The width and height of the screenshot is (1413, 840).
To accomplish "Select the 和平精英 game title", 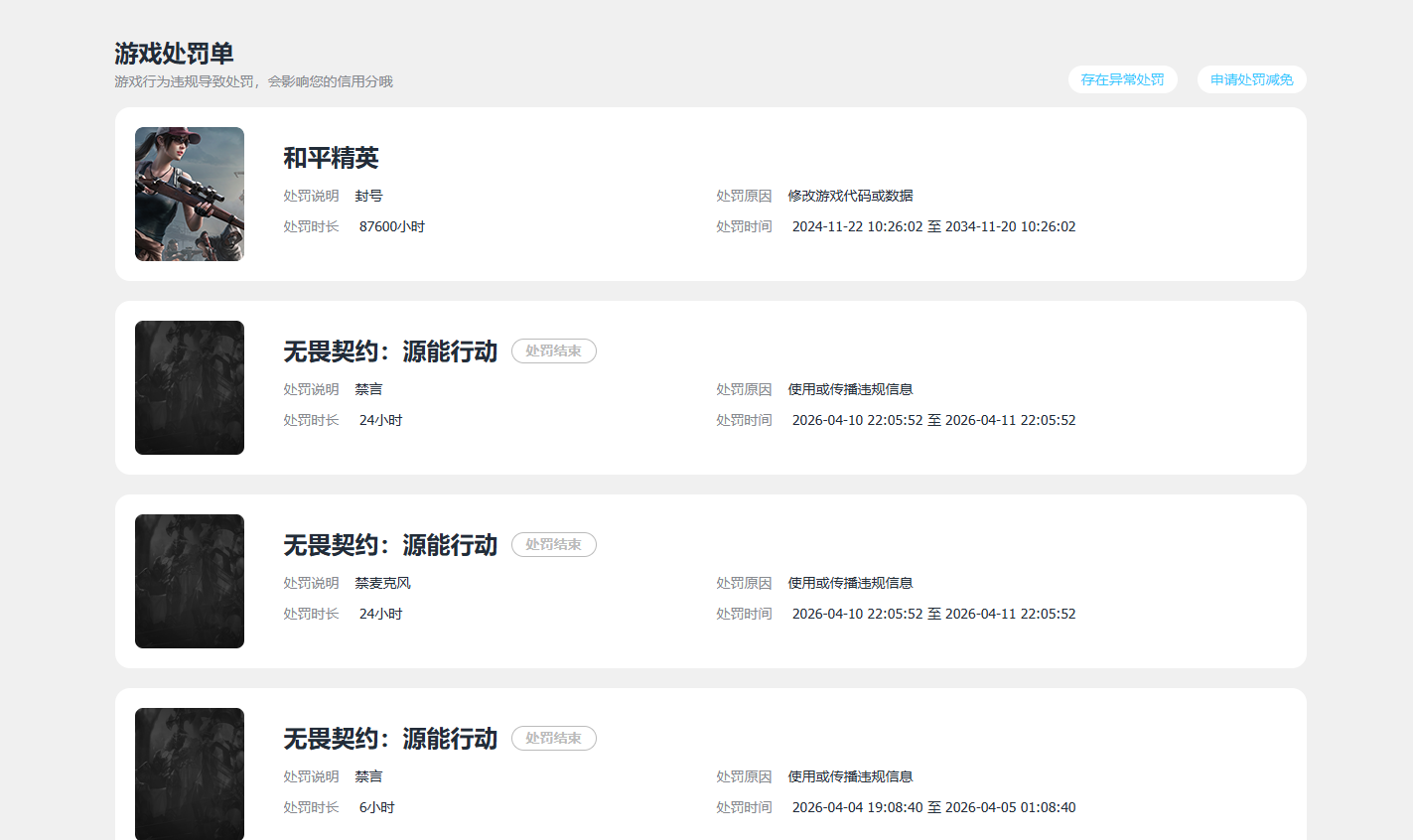I will (331, 158).
